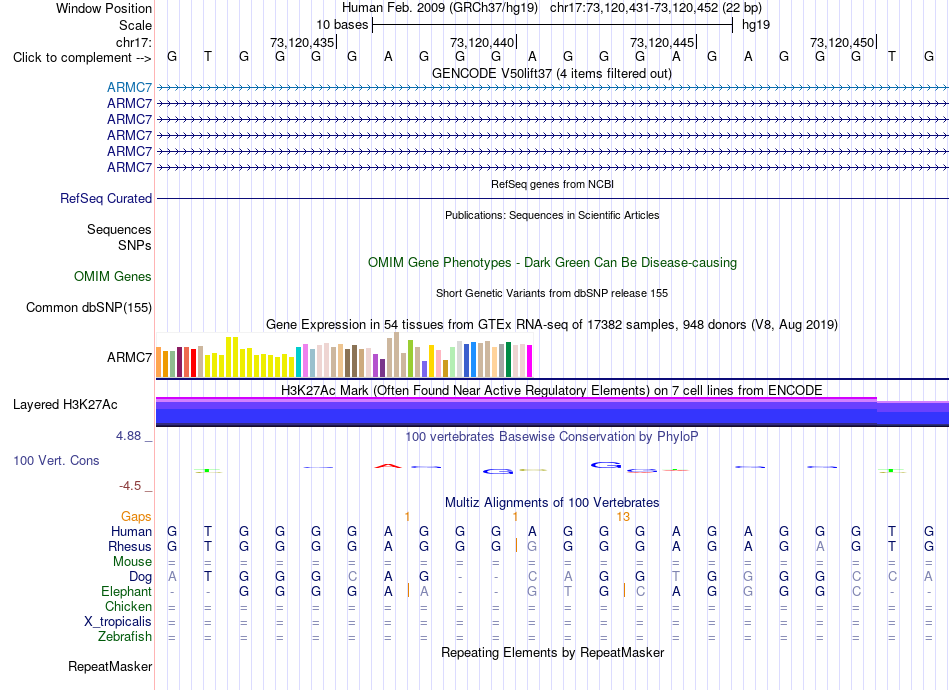Click the -4.5 PhyloP lower scale value
The image size is (950, 690).
point(130,486)
